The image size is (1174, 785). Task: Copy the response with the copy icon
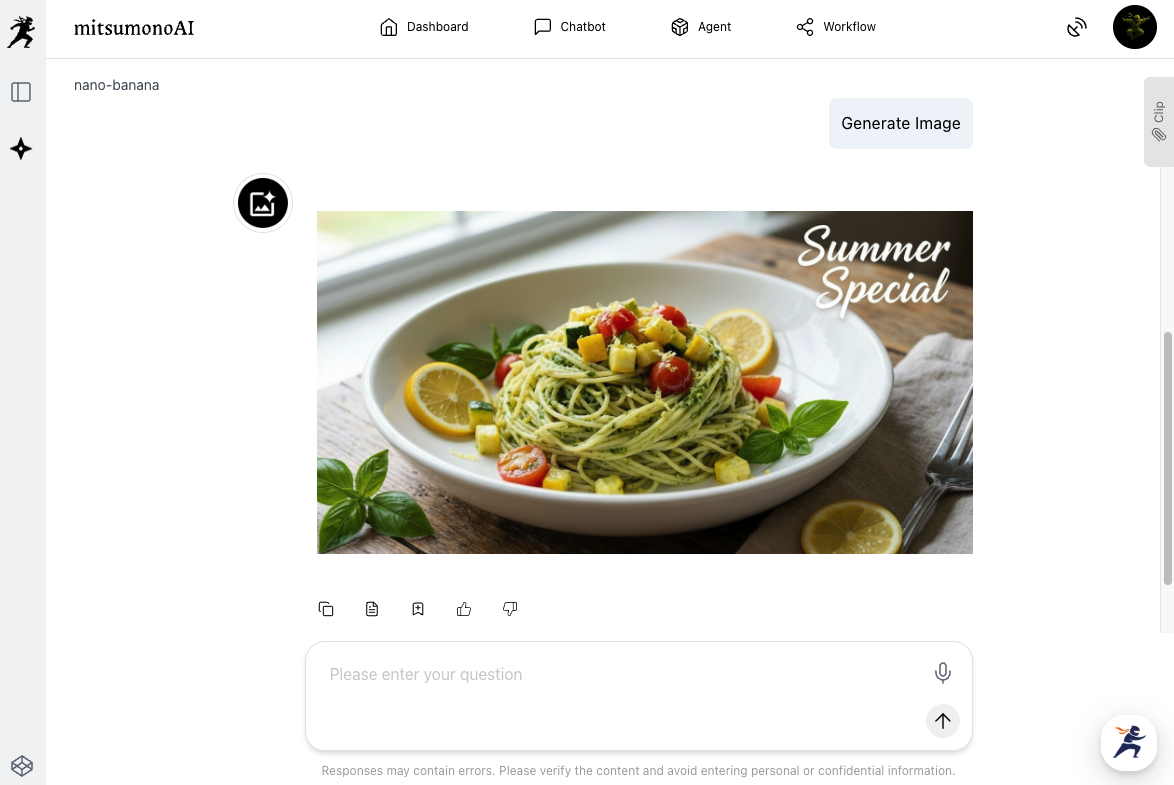click(x=326, y=609)
